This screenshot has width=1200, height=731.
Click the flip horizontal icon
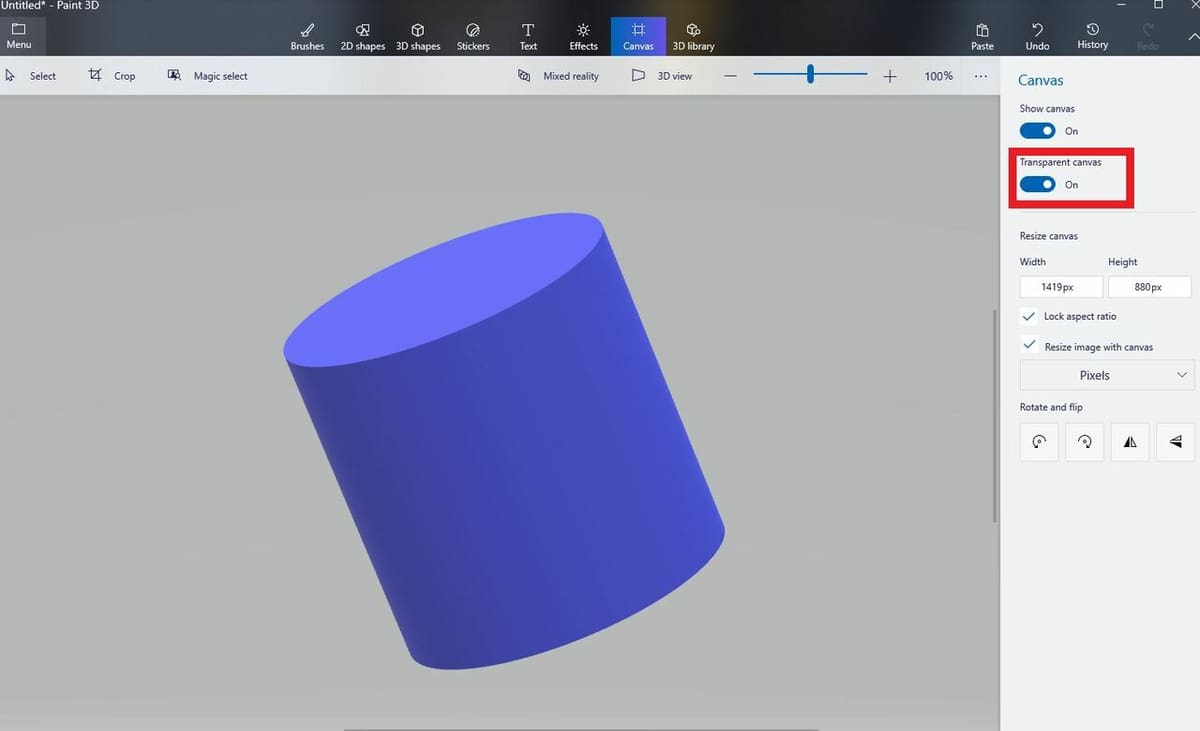pyautogui.click(x=1130, y=442)
